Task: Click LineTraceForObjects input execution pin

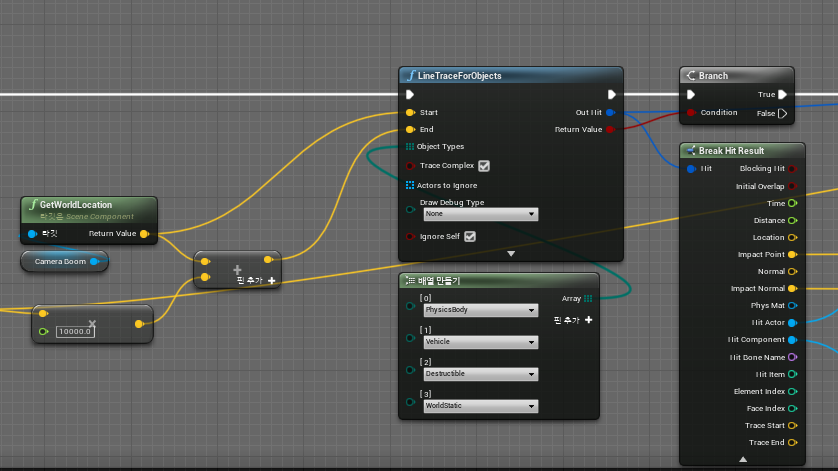Action: pyautogui.click(x=410, y=95)
